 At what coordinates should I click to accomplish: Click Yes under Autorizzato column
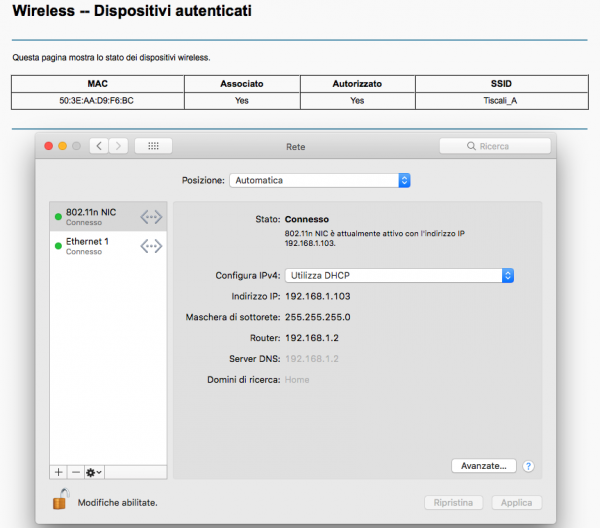(x=357, y=101)
